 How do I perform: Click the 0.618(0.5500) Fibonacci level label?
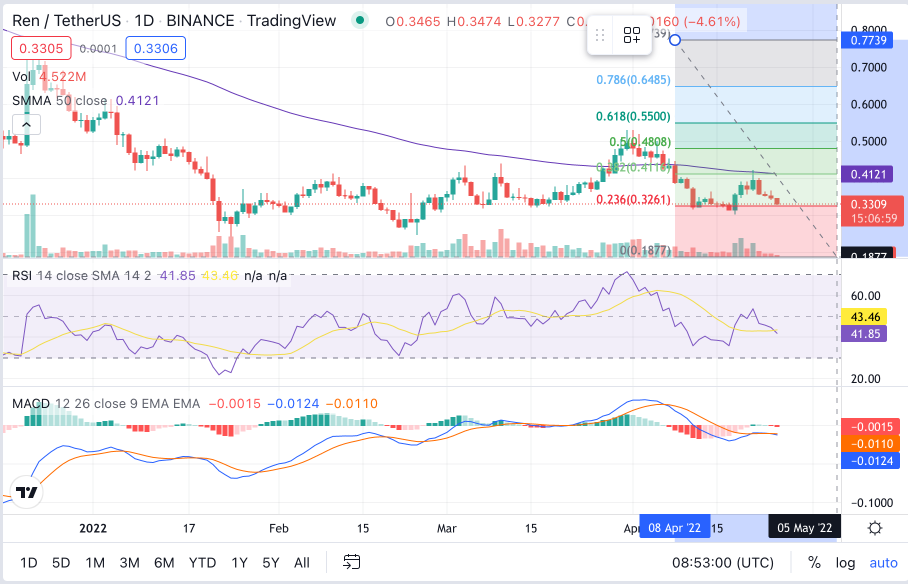(x=634, y=116)
